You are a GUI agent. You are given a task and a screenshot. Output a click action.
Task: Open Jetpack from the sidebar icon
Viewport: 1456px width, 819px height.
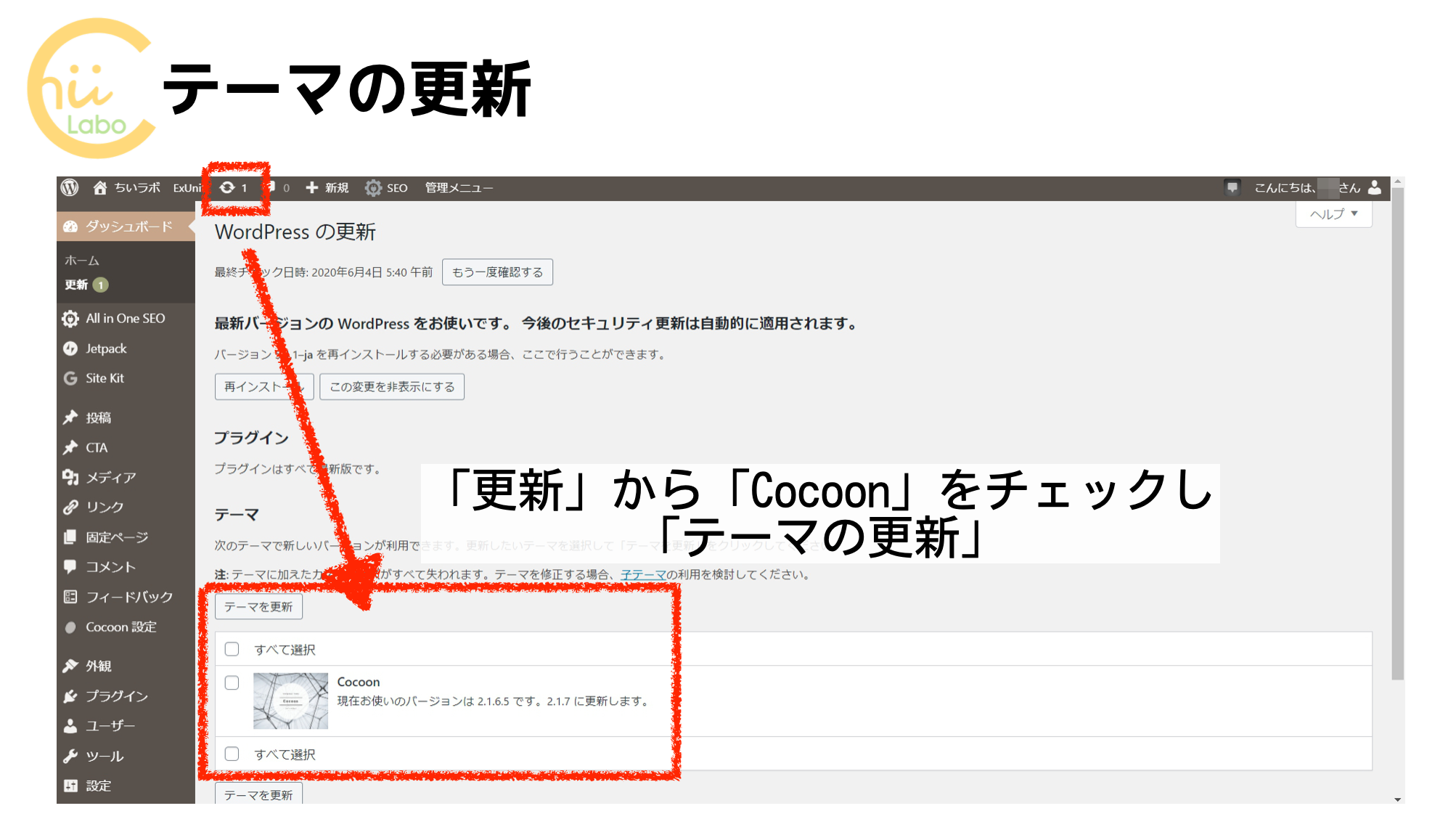click(70, 349)
